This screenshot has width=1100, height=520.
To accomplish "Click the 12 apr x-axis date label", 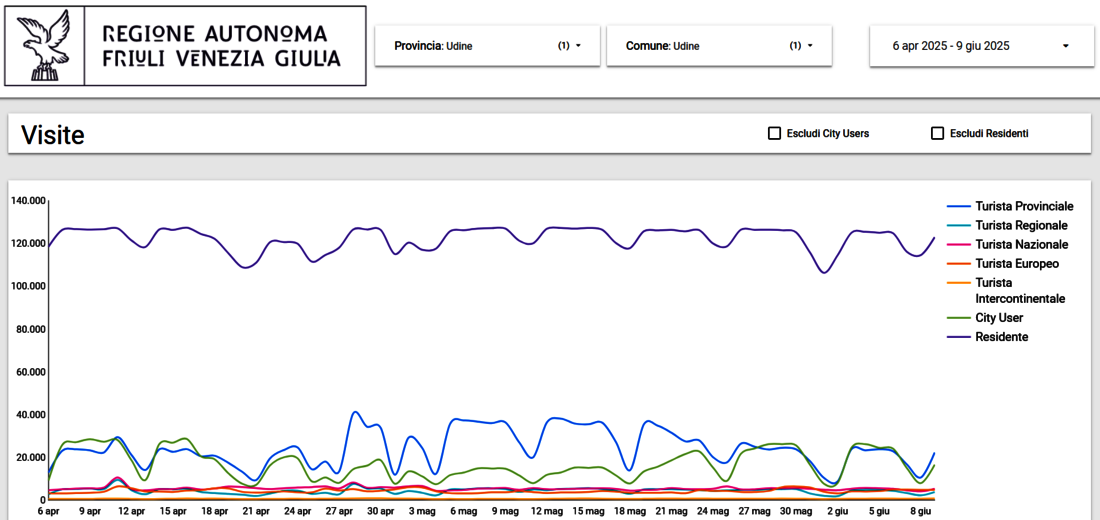I will 132,511.
